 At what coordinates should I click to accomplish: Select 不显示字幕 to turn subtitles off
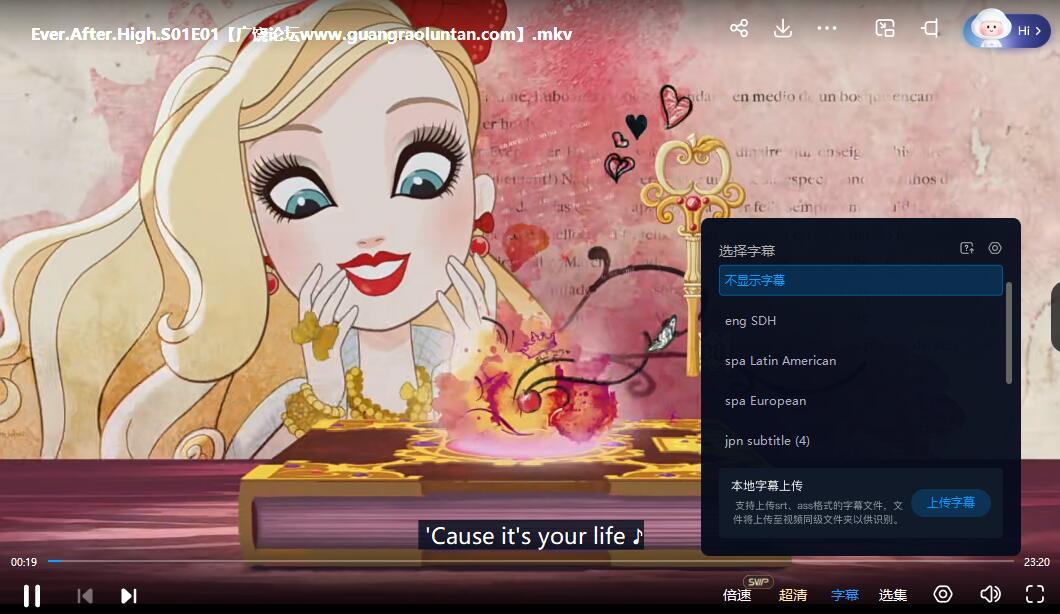click(861, 280)
